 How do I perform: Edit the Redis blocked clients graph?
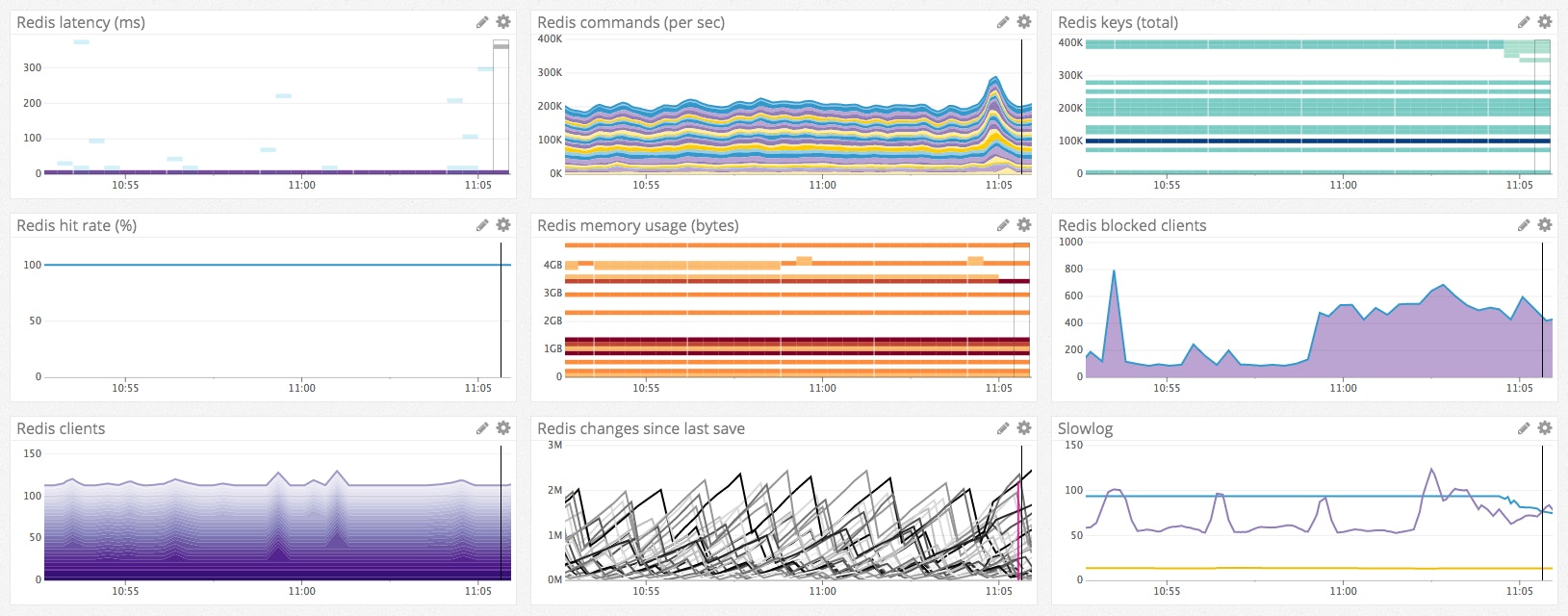[1524, 225]
